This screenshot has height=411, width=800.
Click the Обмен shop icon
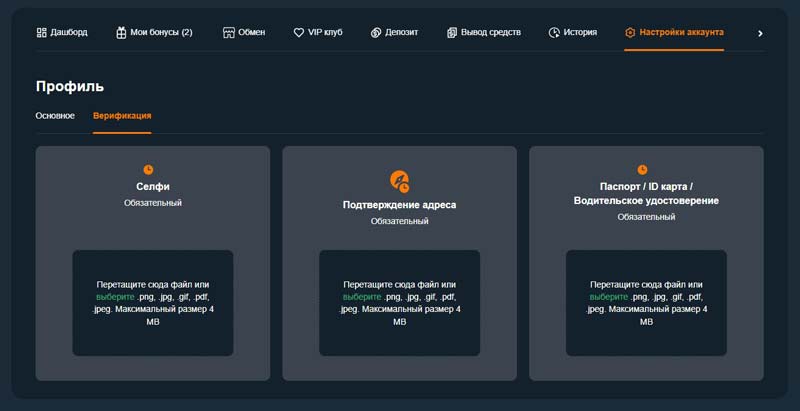(x=229, y=33)
